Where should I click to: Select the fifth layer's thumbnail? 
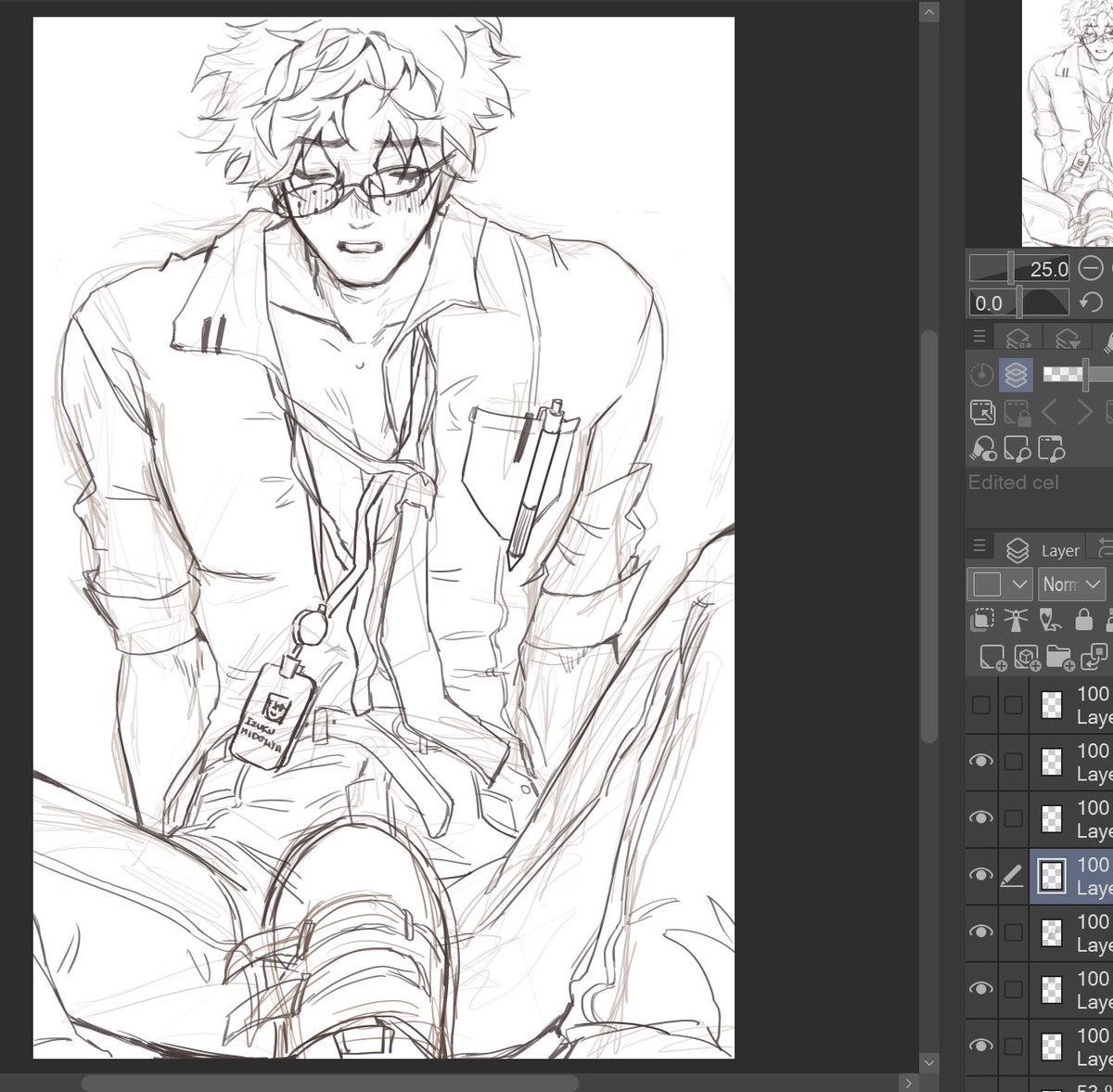point(1052,932)
